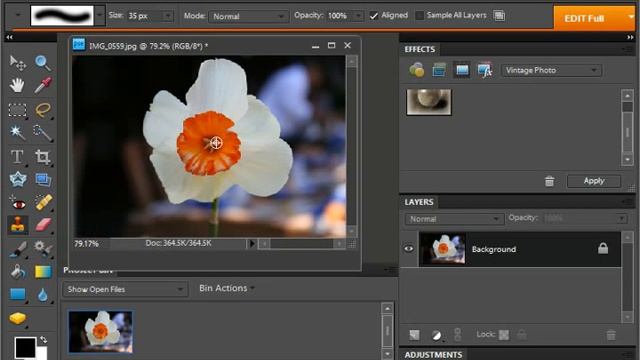Select the Crop tool
640x360 pixels.
(42, 157)
